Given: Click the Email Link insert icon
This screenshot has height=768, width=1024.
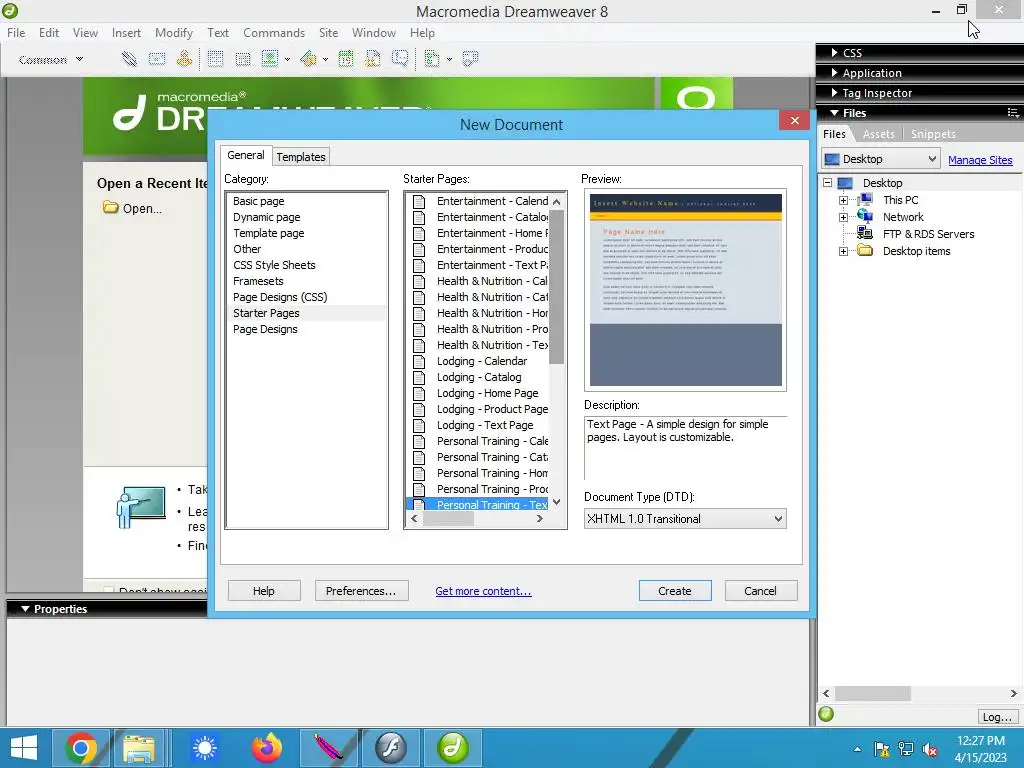Looking at the screenshot, I should [x=157, y=59].
